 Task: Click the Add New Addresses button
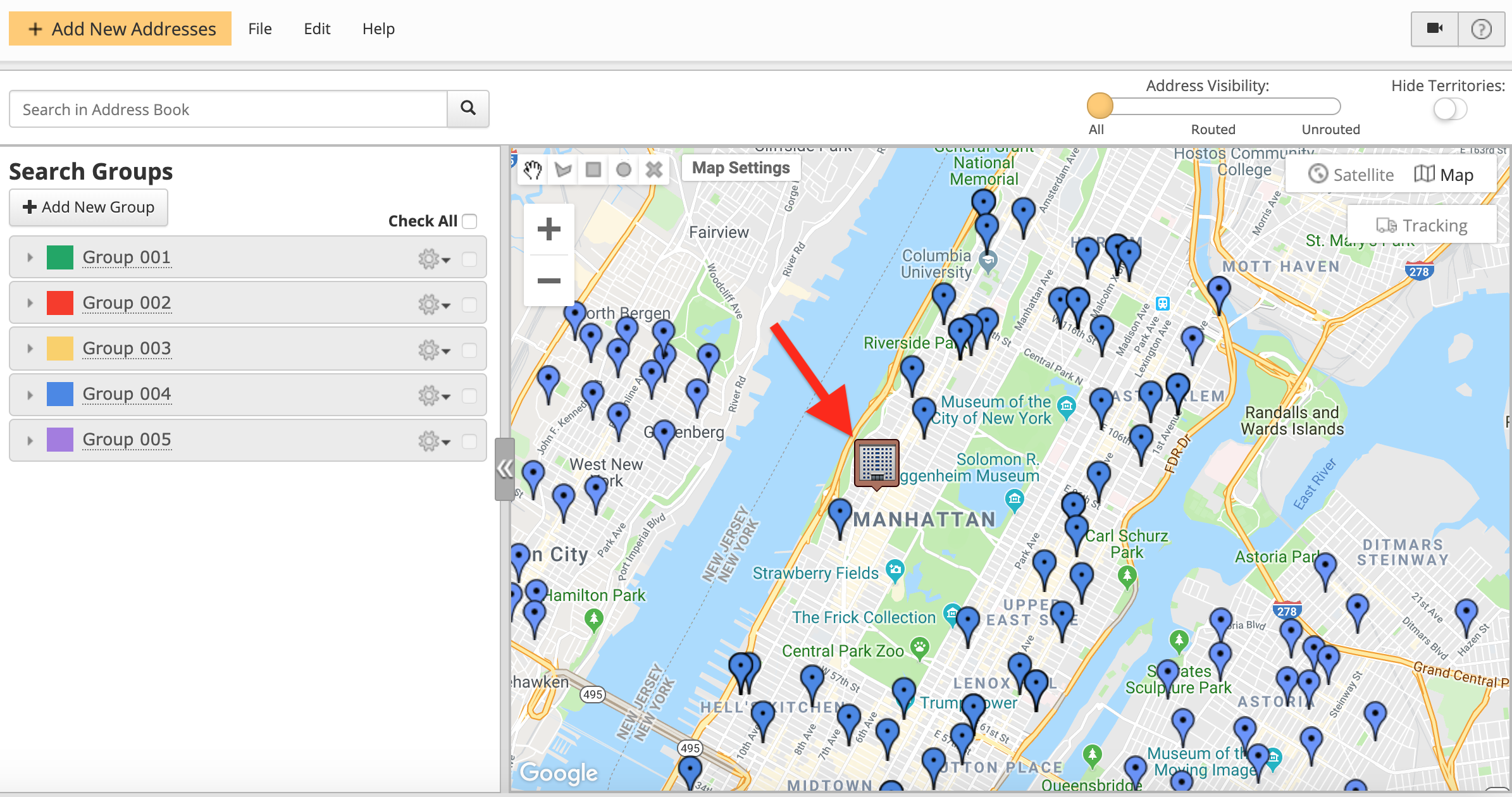tap(120, 28)
